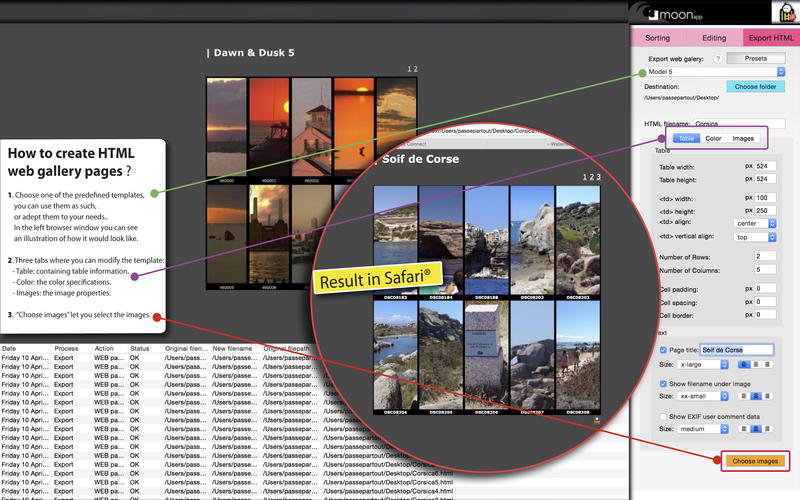The image size is (800, 500).
Task: Center-align the EXIF user comment text
Action: (x=757, y=429)
